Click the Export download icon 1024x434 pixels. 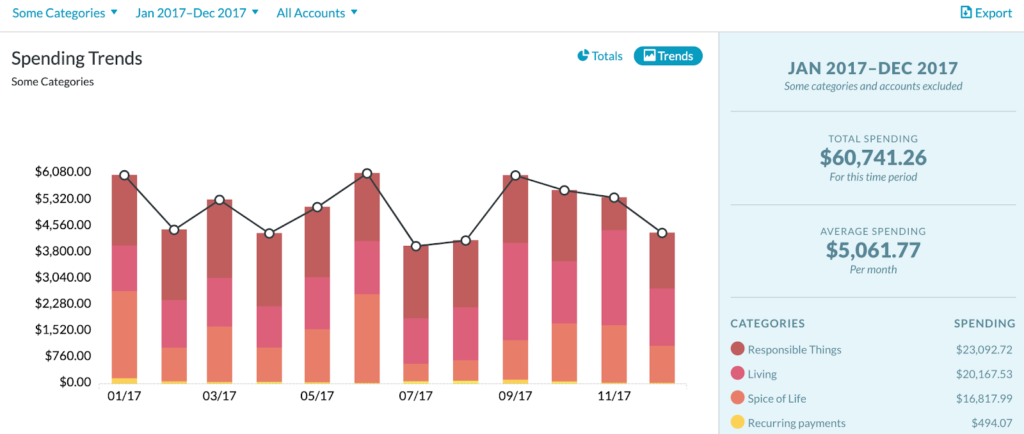[x=966, y=12]
